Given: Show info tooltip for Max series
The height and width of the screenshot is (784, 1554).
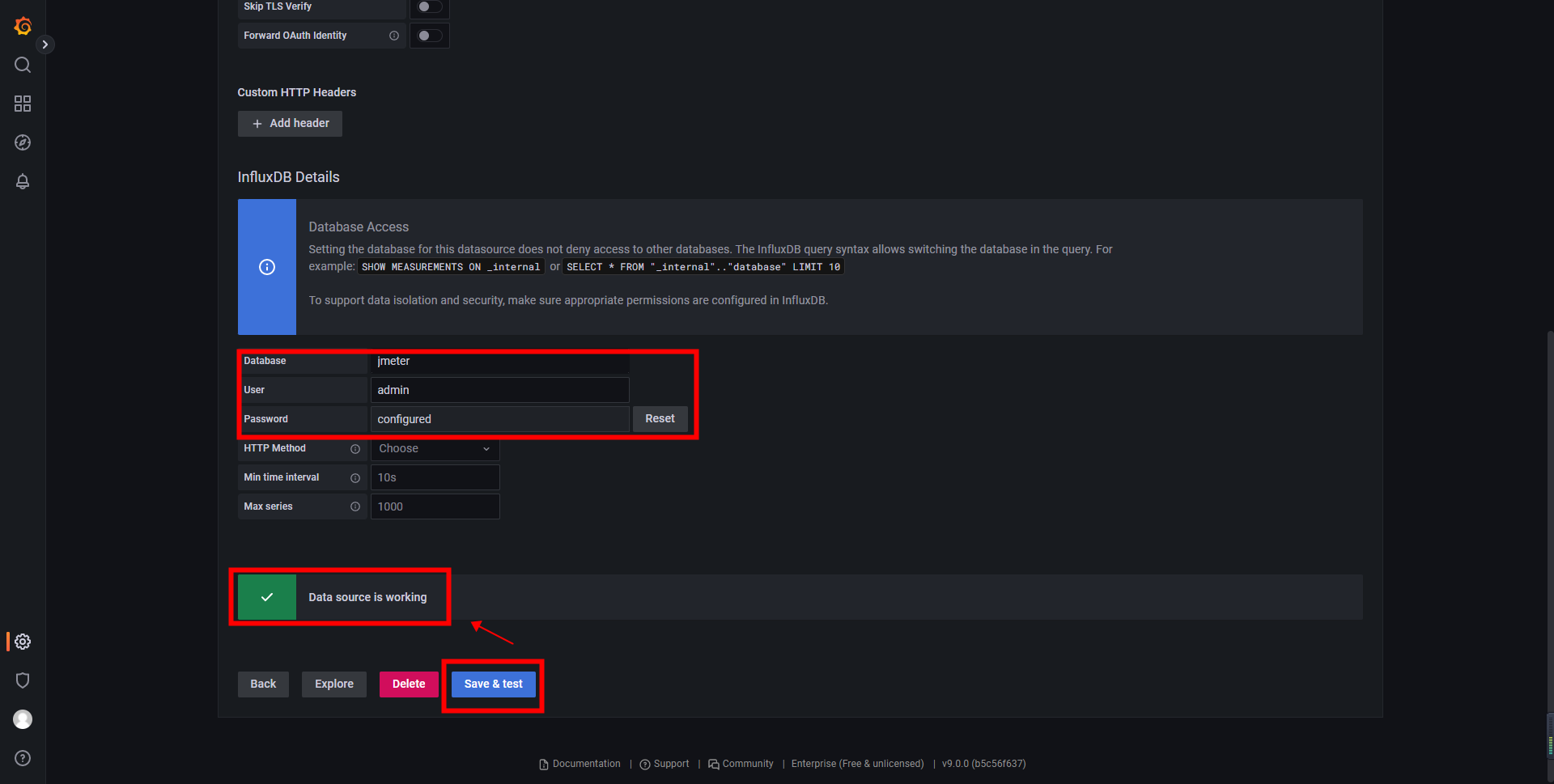Looking at the screenshot, I should click(355, 506).
